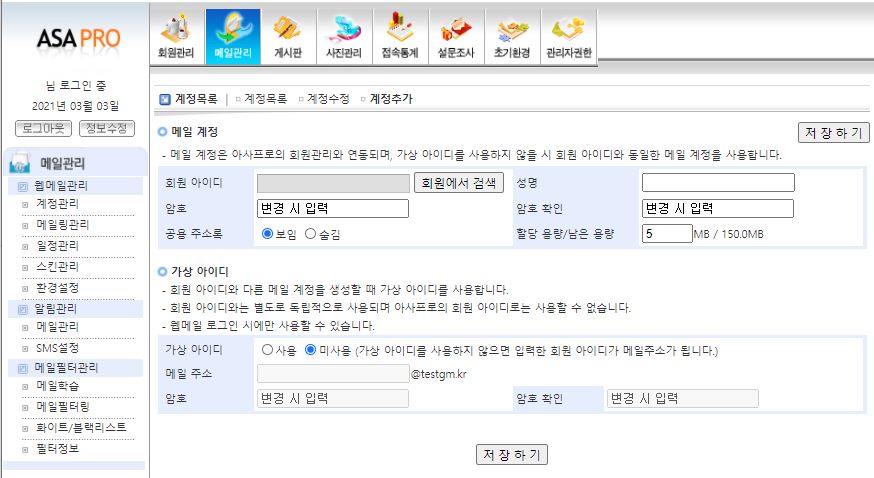The height and width of the screenshot is (478, 874).
Task: Open the 관리자권한 toolbar icon
Action: point(568,37)
